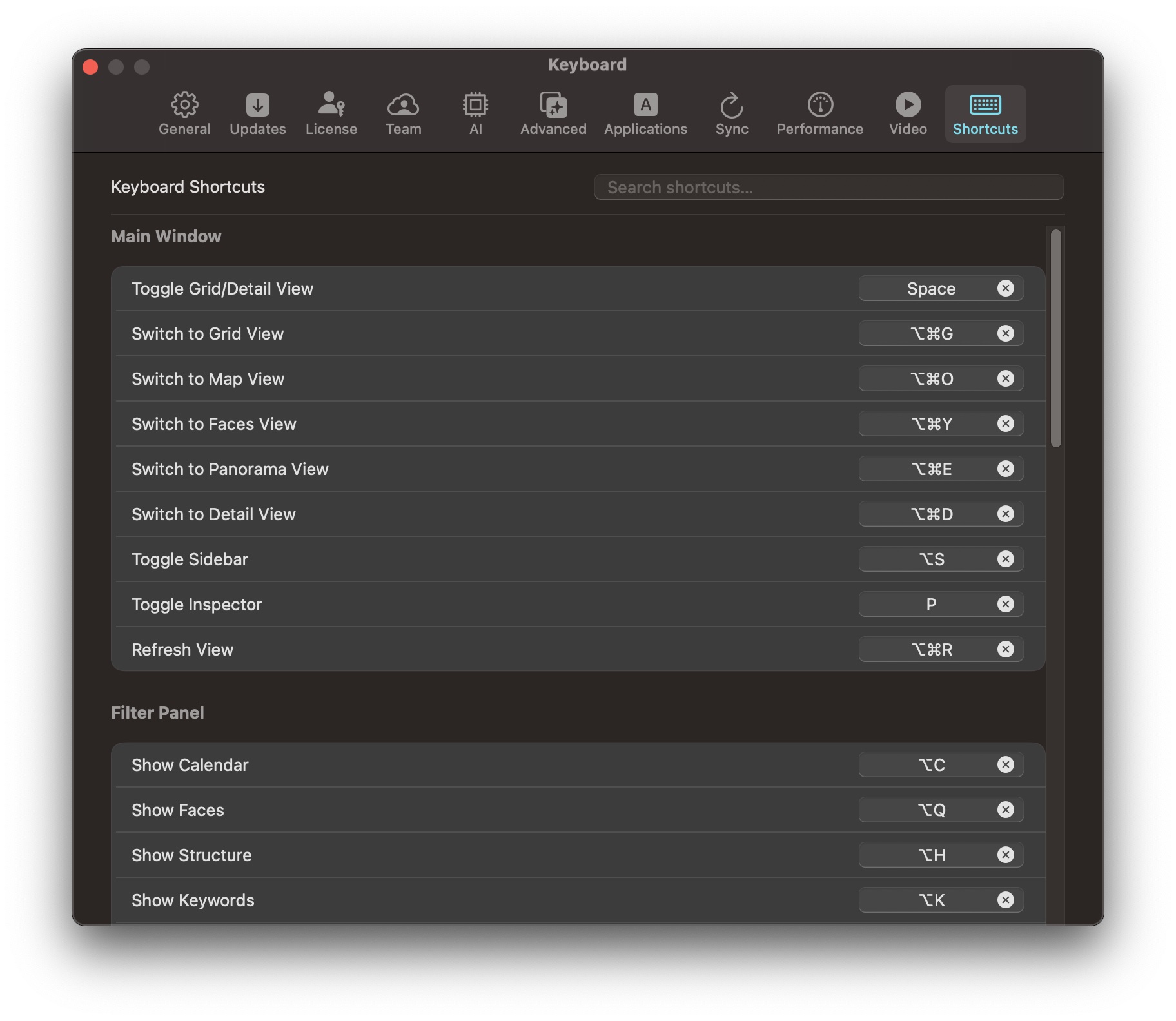Remove the Show Calendar shortcut
1176x1021 pixels.
[x=1005, y=764]
